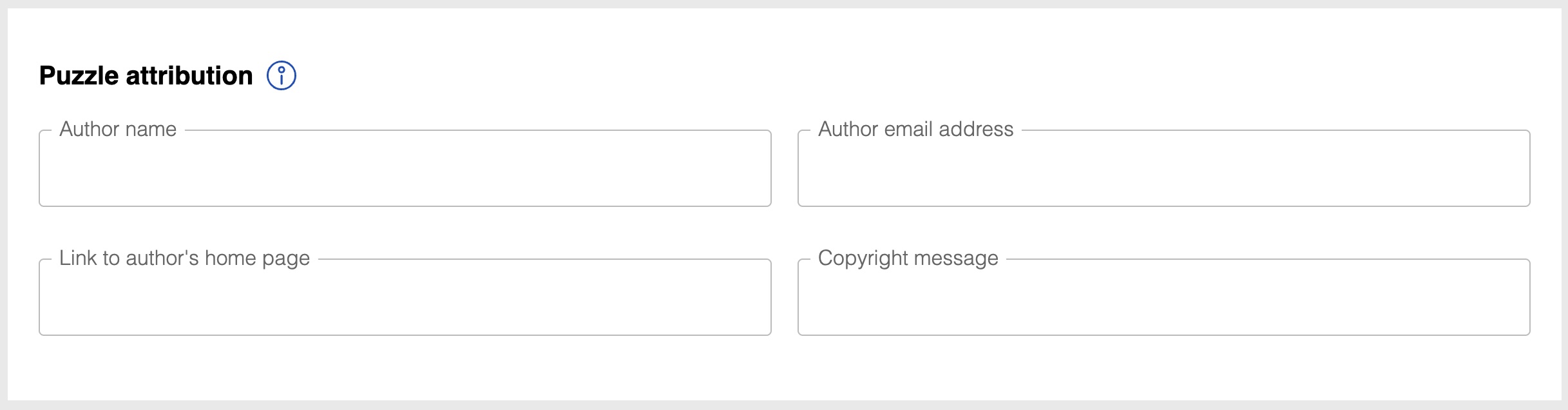Click the 'Author email address' label text
Viewport: 1568px width, 410px height.
(x=915, y=129)
